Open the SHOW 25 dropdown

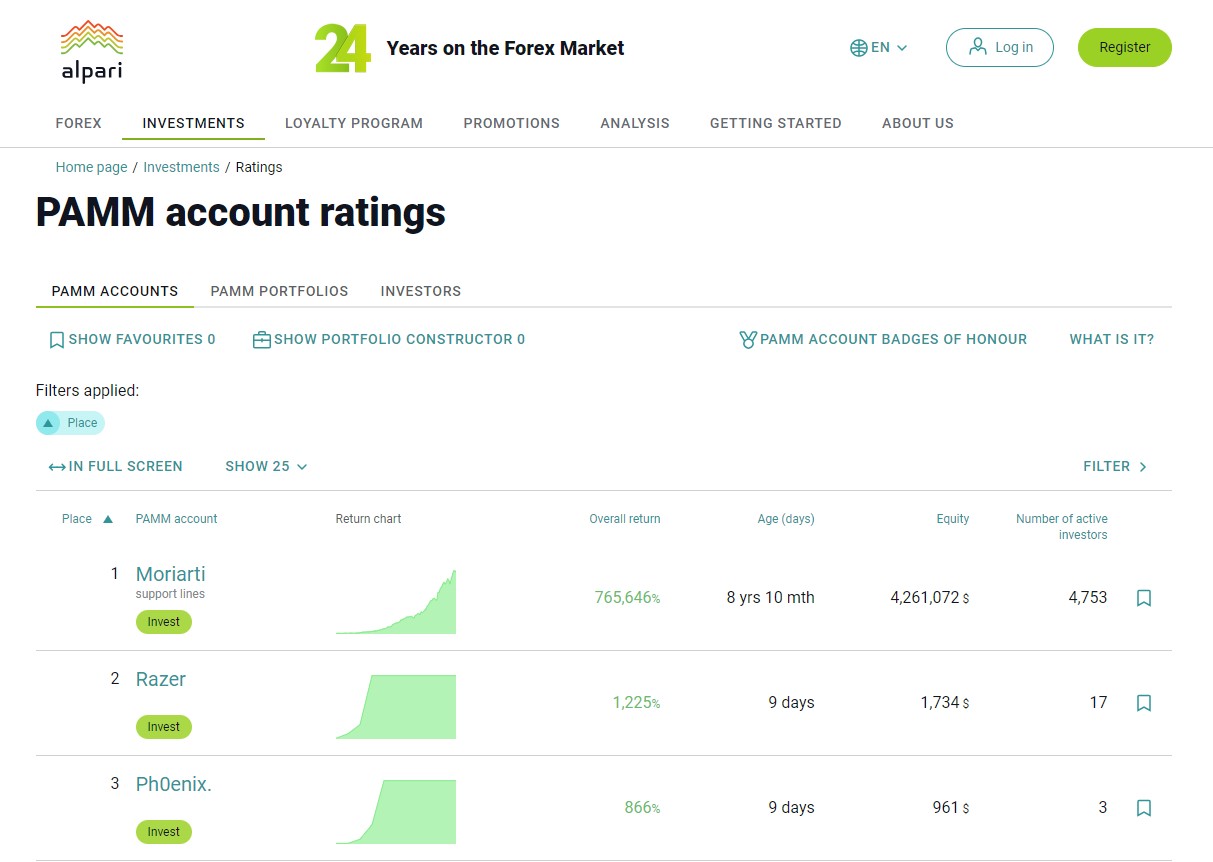266,466
